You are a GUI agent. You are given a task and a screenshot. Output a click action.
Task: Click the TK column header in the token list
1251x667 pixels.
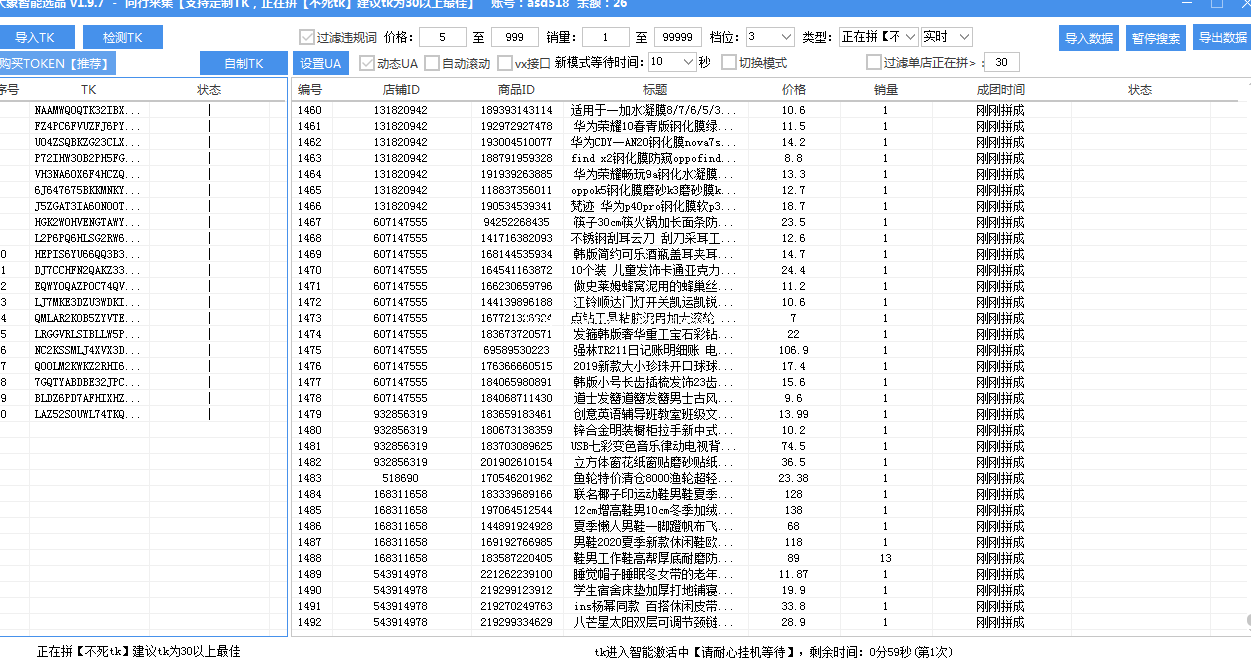coord(89,90)
